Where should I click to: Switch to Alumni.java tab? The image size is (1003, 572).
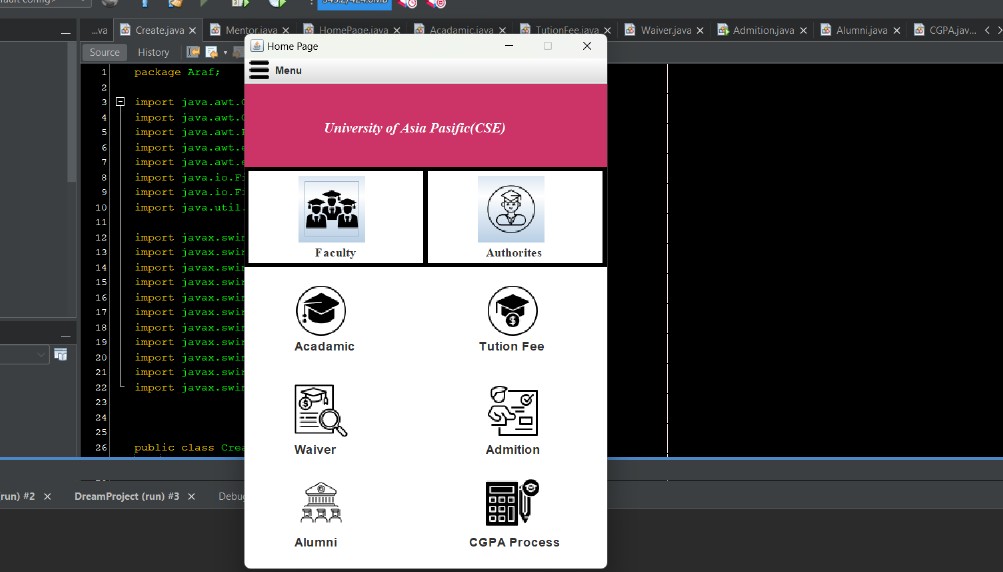tap(861, 30)
